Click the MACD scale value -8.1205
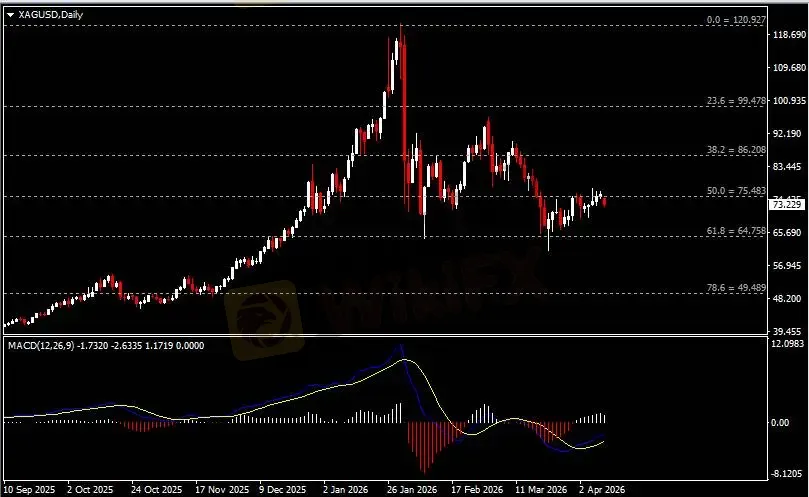Screen dimensions: 809x497 787,474
